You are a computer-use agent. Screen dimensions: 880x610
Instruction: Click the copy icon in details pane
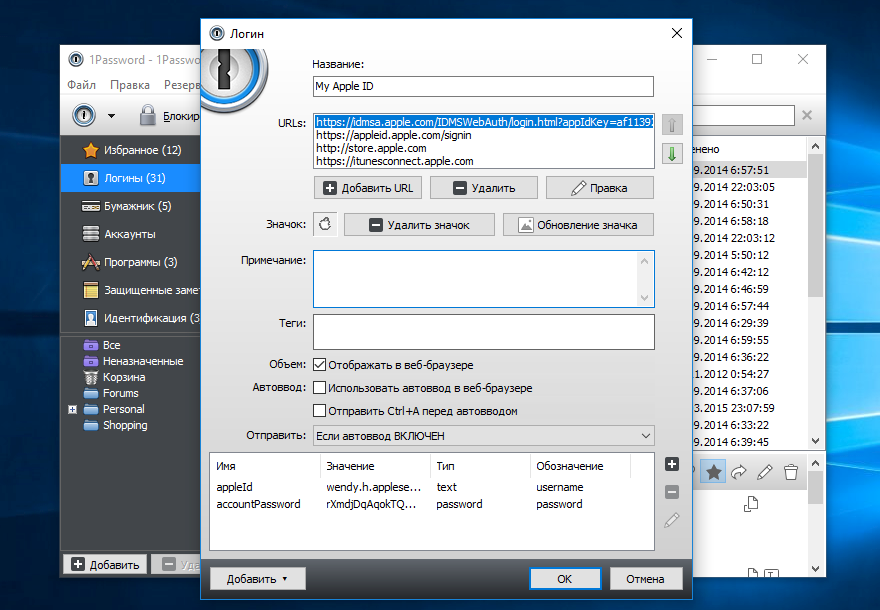[751, 504]
